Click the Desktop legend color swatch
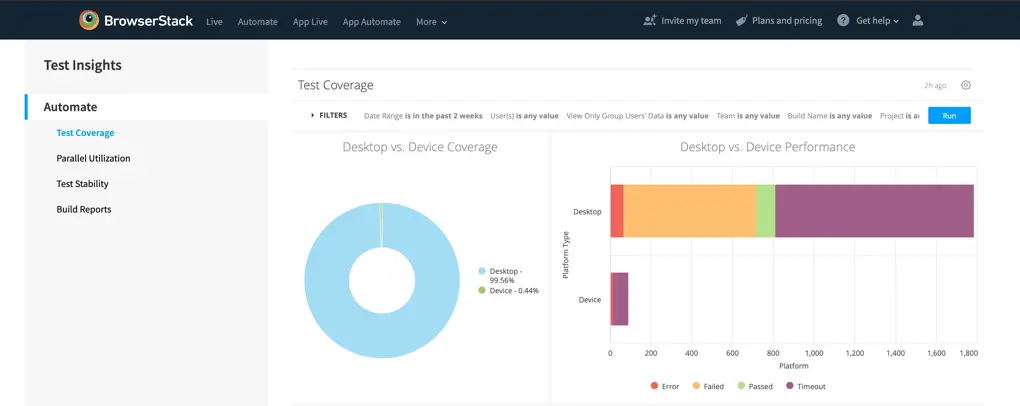Image resolution: width=1020 pixels, height=406 pixels. (482, 271)
